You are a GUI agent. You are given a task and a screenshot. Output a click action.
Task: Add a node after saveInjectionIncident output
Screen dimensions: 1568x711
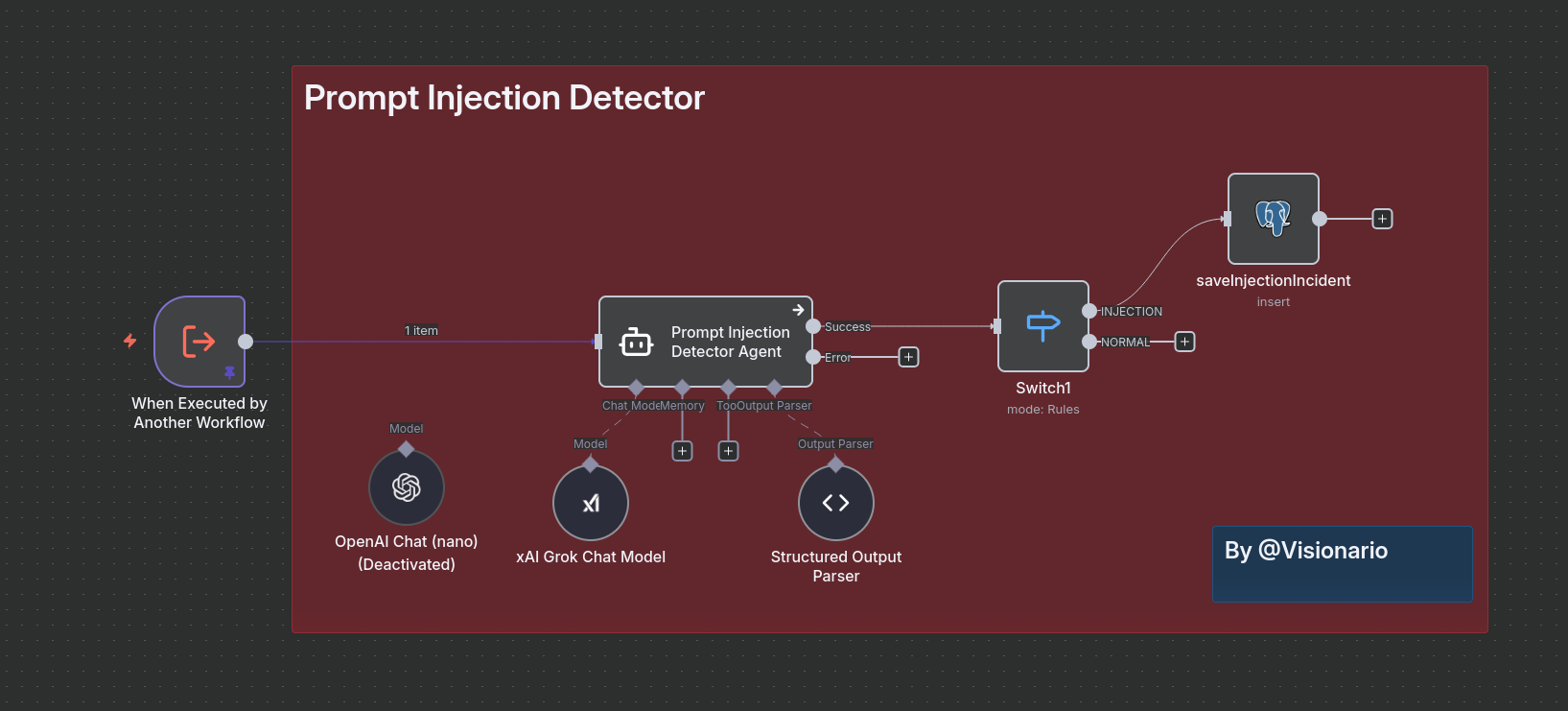point(1382,219)
